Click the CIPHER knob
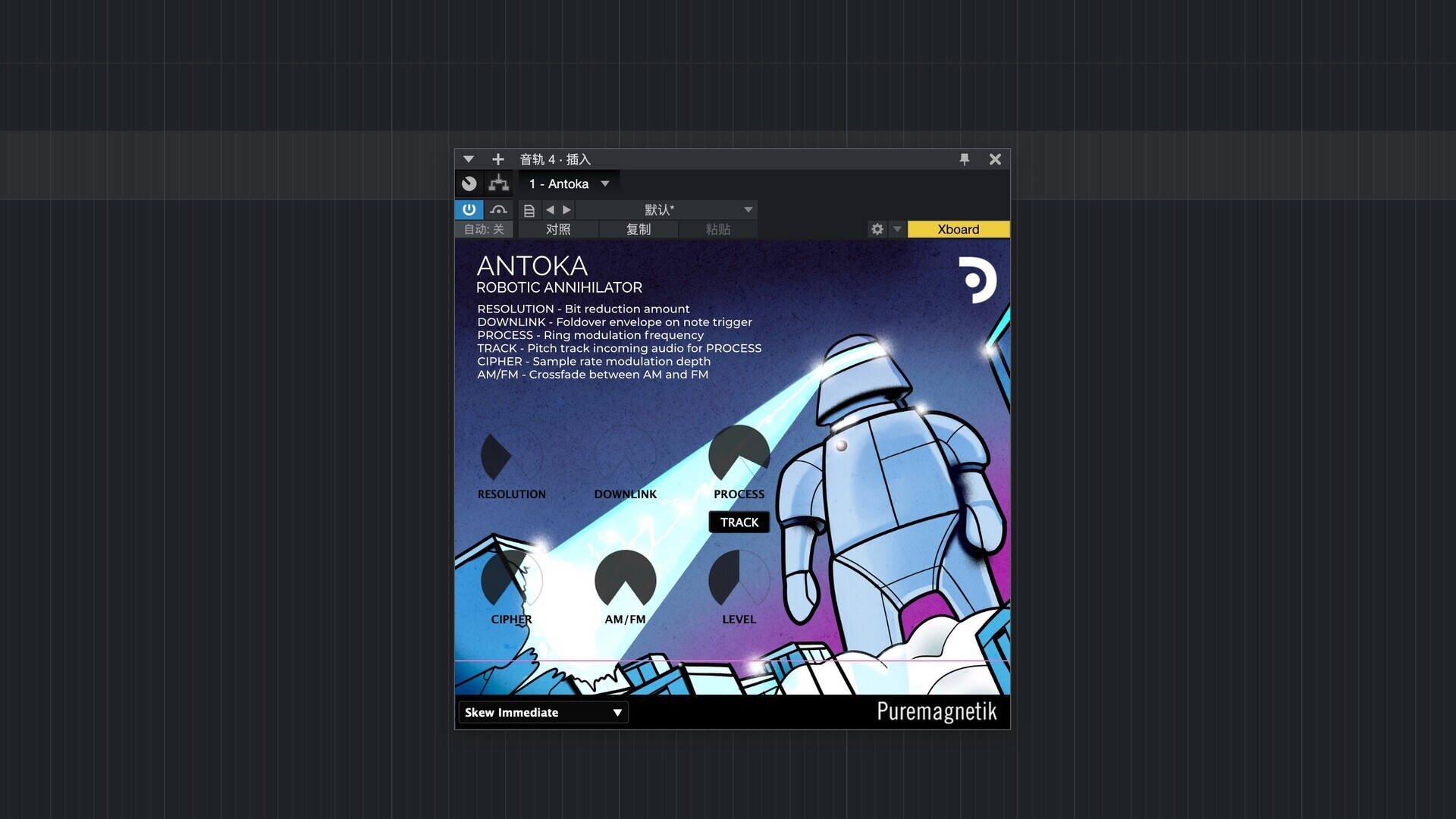Image resolution: width=1456 pixels, height=819 pixels. 512,581
